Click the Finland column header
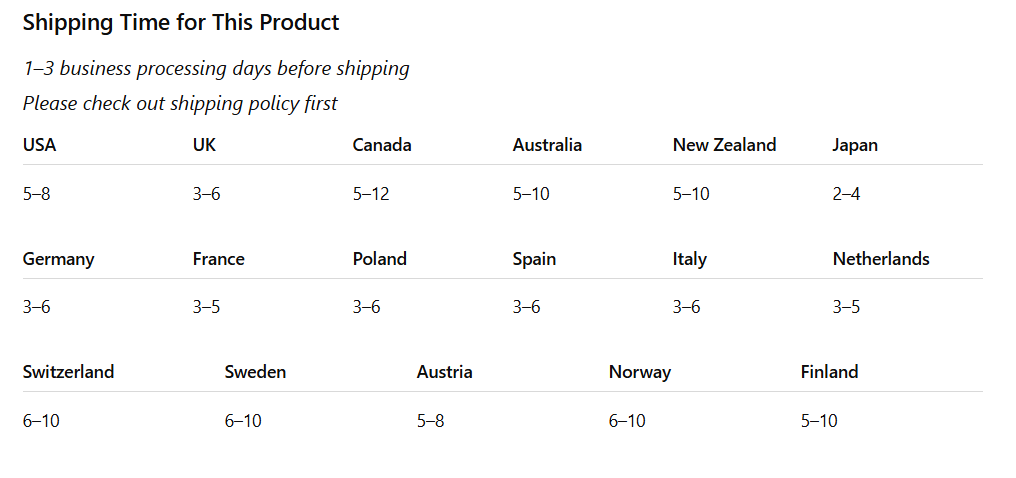 829,372
